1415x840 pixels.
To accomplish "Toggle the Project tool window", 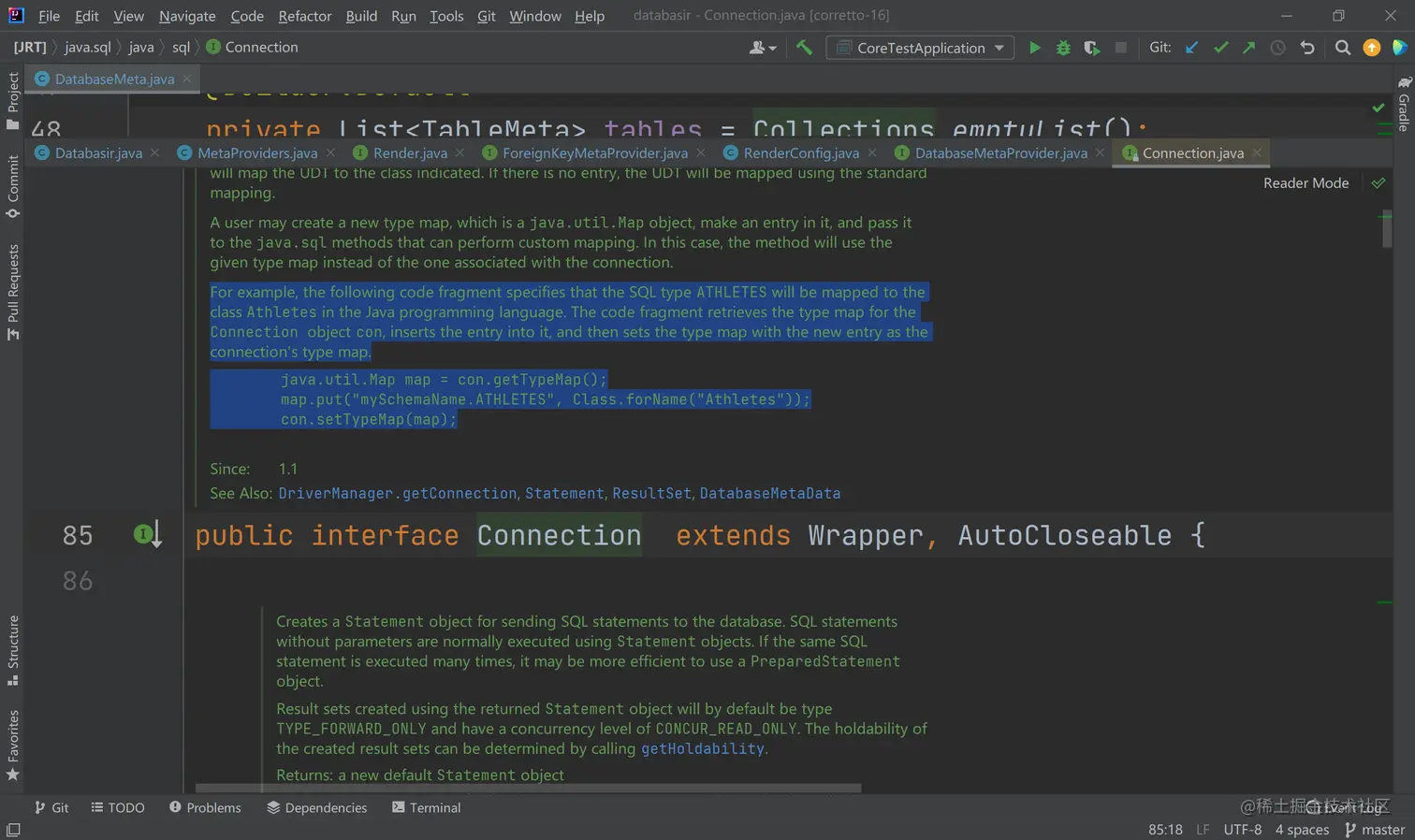I will [x=13, y=101].
